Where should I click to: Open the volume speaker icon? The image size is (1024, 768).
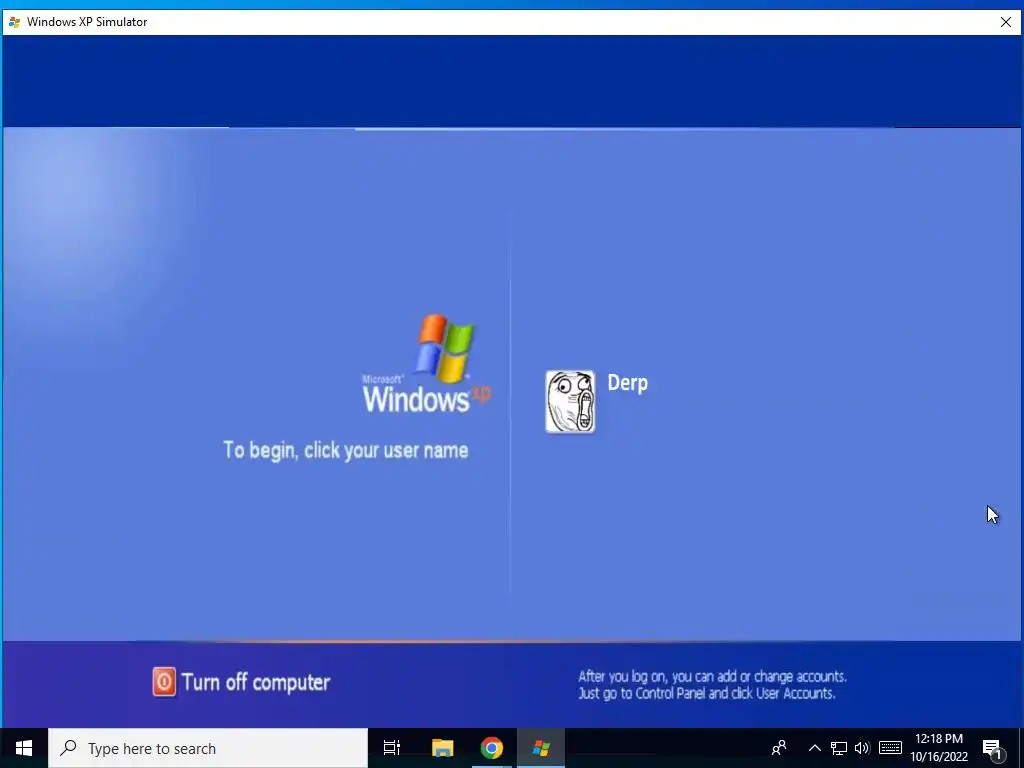(x=862, y=748)
